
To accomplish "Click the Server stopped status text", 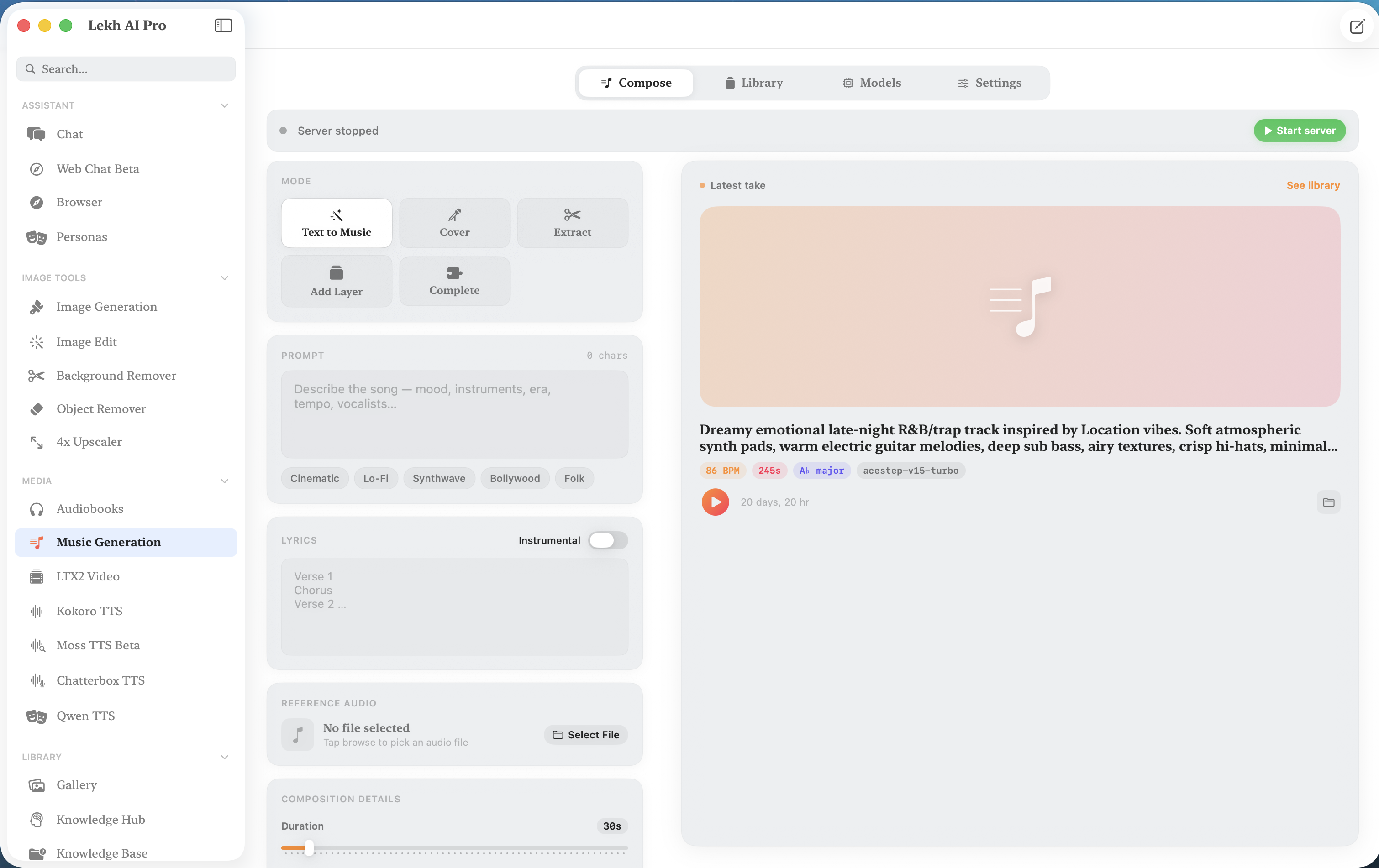I will [338, 131].
